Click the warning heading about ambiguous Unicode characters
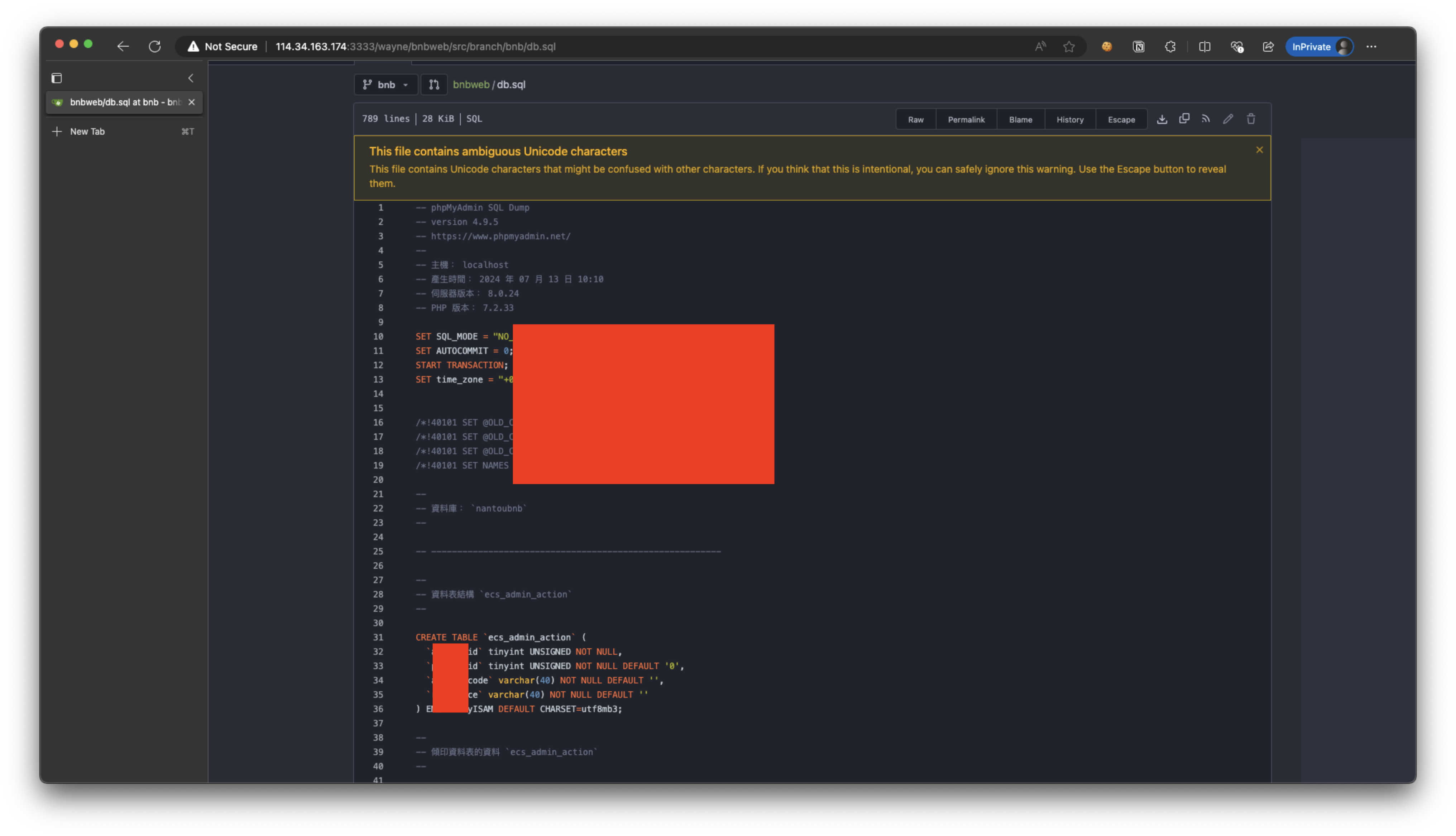1456x836 pixels. 498,151
